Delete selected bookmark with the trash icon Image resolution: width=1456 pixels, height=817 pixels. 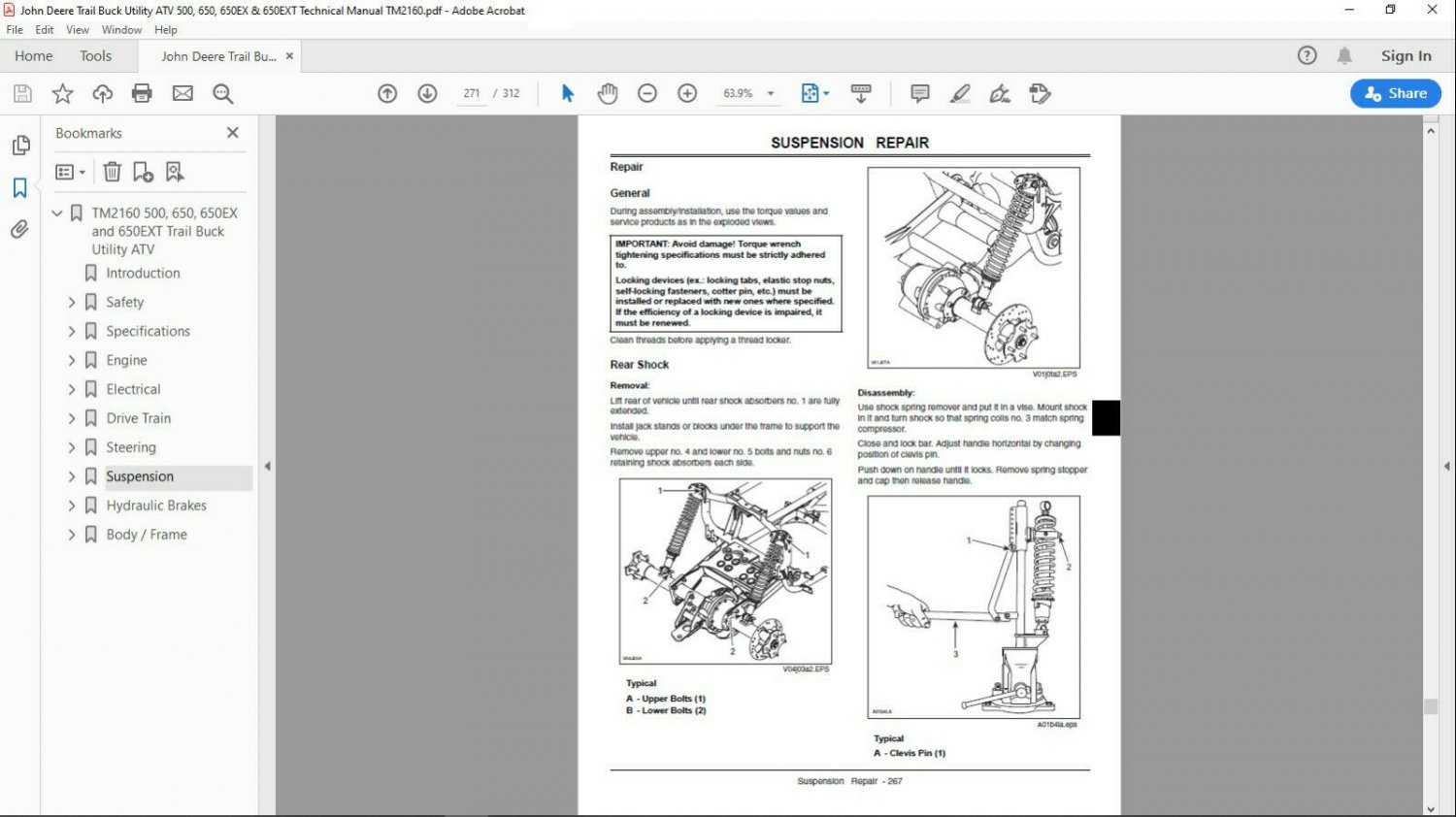113,172
